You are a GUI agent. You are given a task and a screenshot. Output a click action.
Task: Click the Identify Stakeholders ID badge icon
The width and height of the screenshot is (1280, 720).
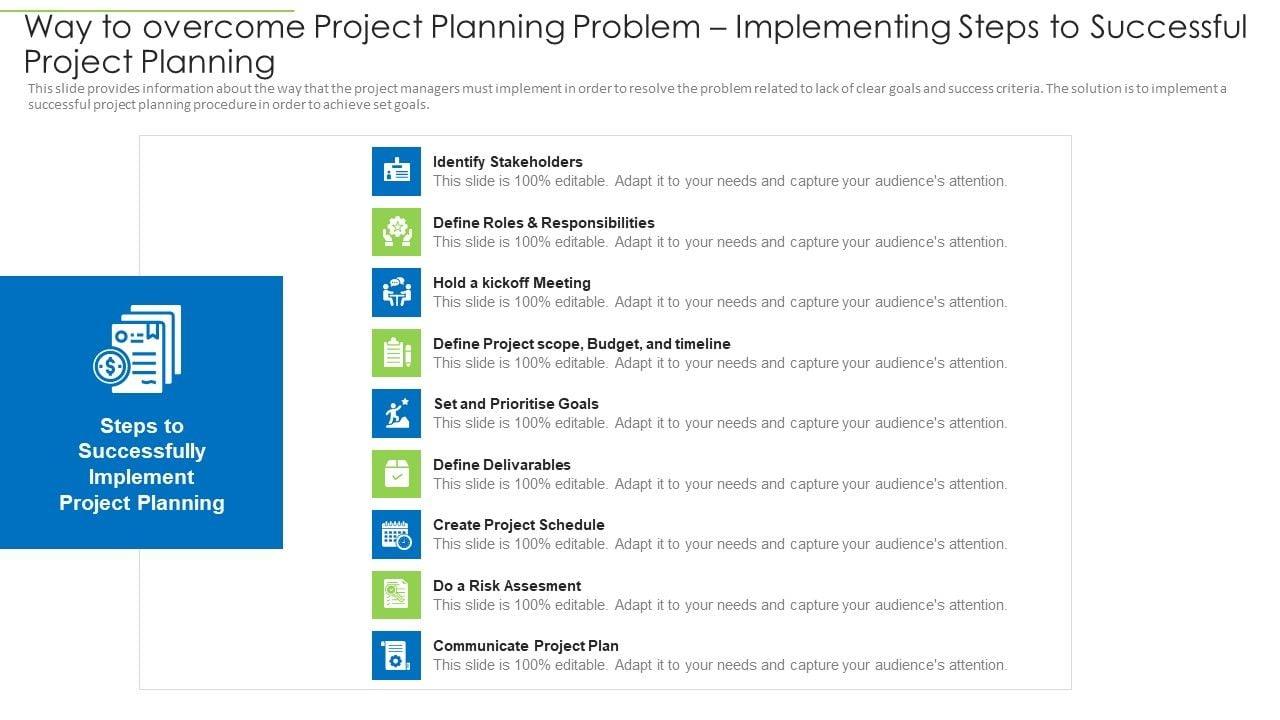(396, 171)
